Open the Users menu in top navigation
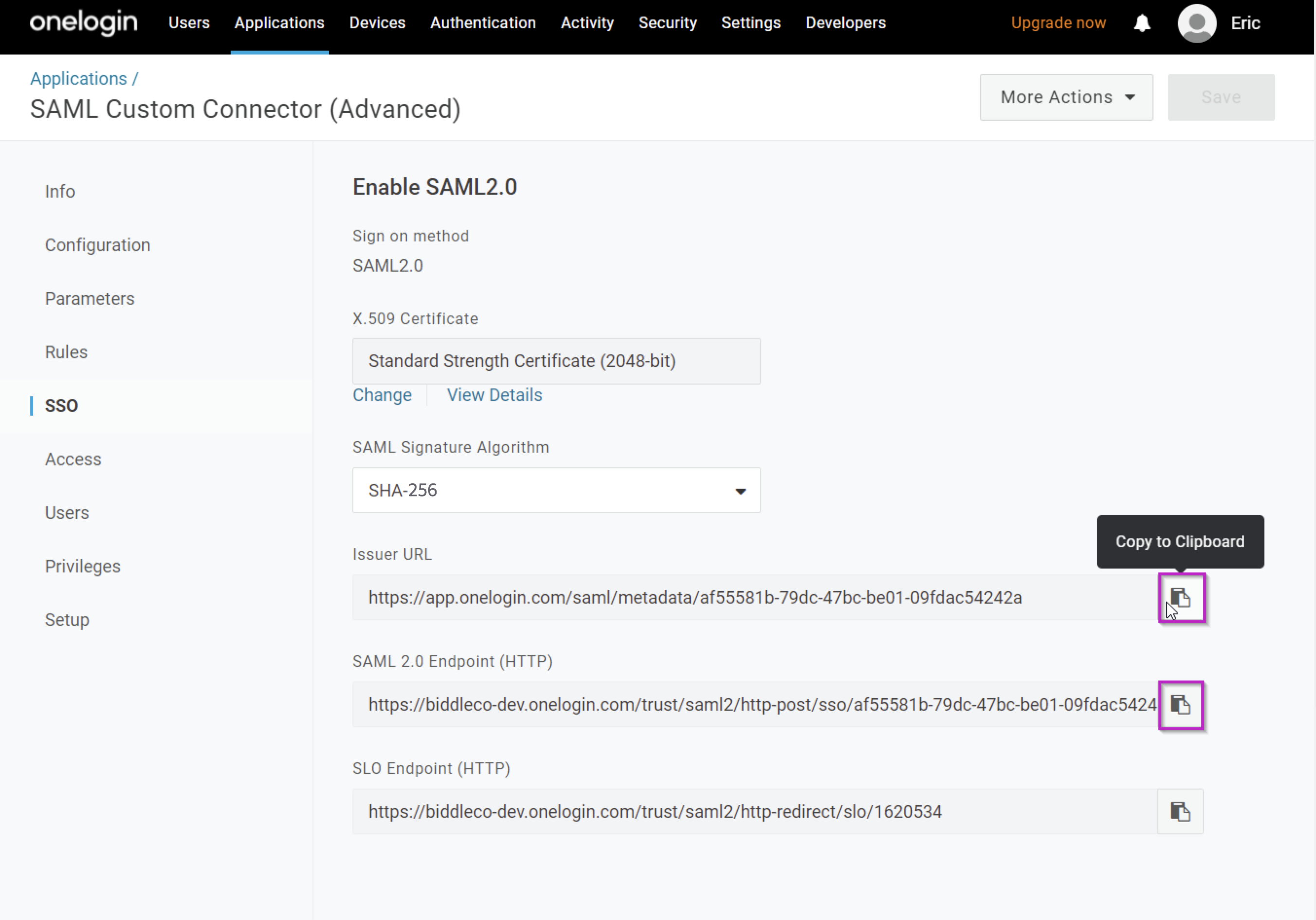 click(x=189, y=23)
